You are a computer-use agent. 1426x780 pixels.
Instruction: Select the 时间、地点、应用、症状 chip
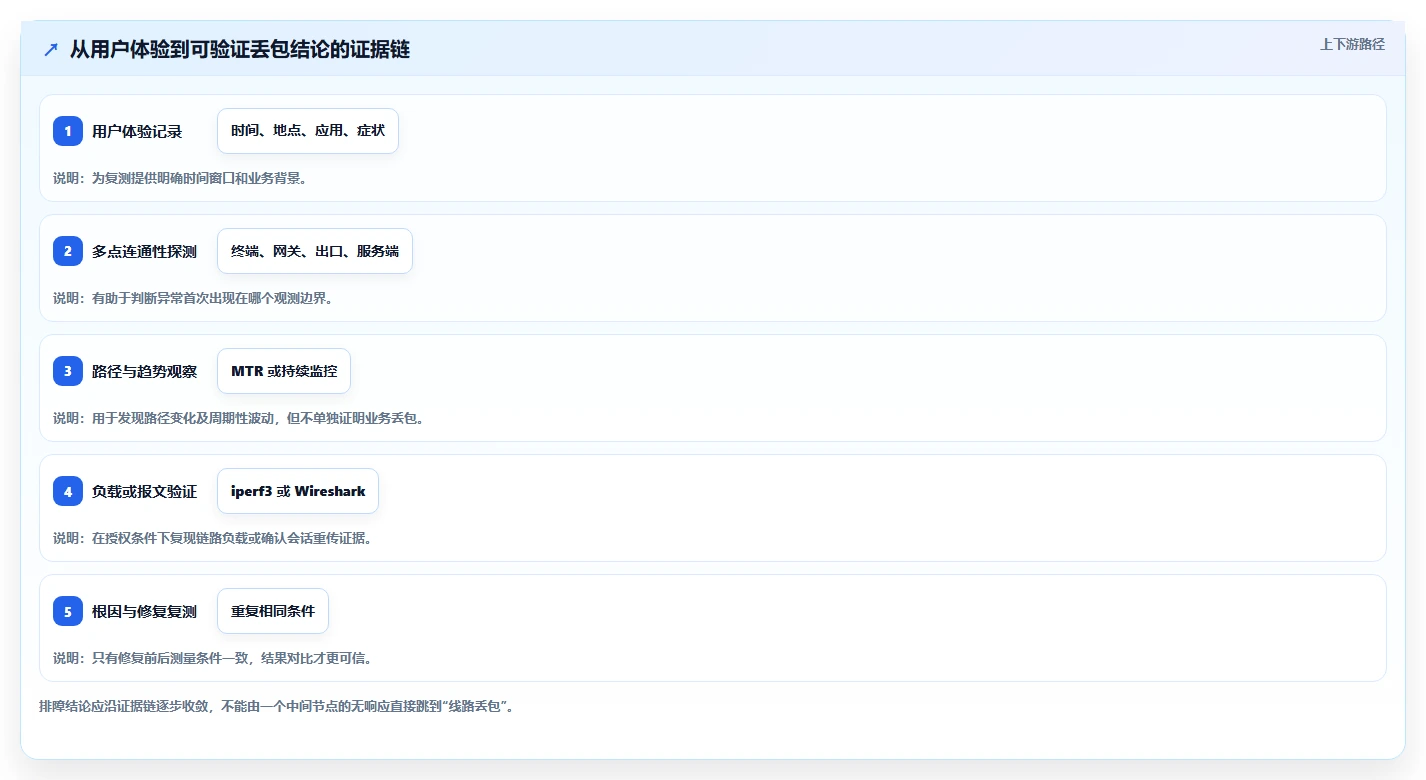point(308,131)
